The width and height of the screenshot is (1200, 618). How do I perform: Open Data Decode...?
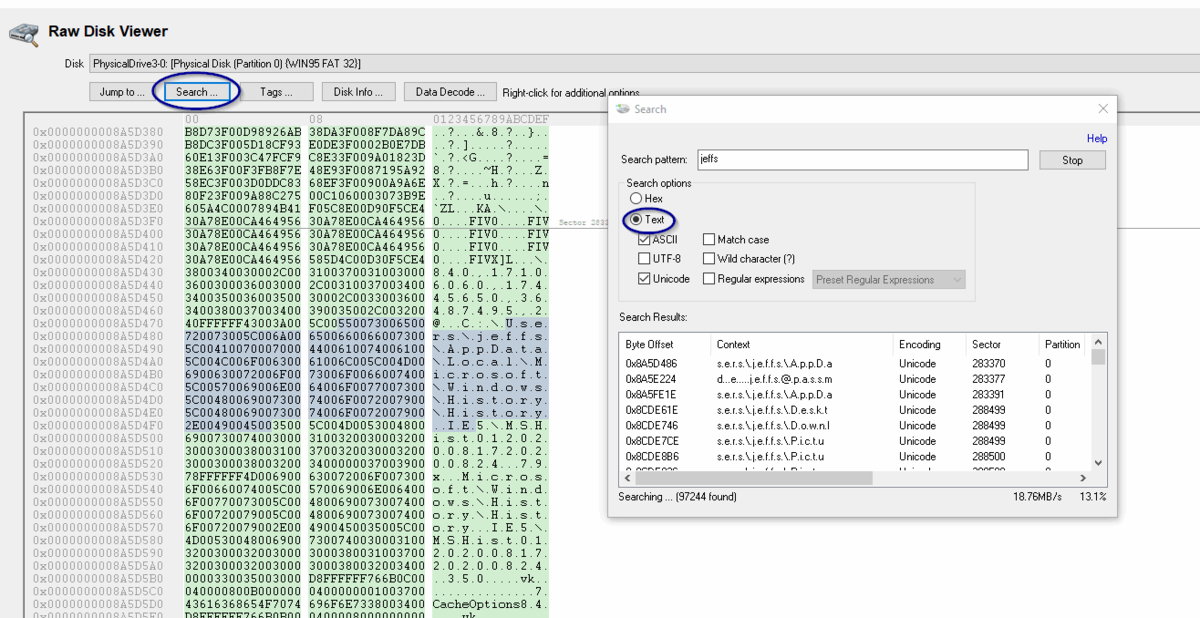[450, 92]
